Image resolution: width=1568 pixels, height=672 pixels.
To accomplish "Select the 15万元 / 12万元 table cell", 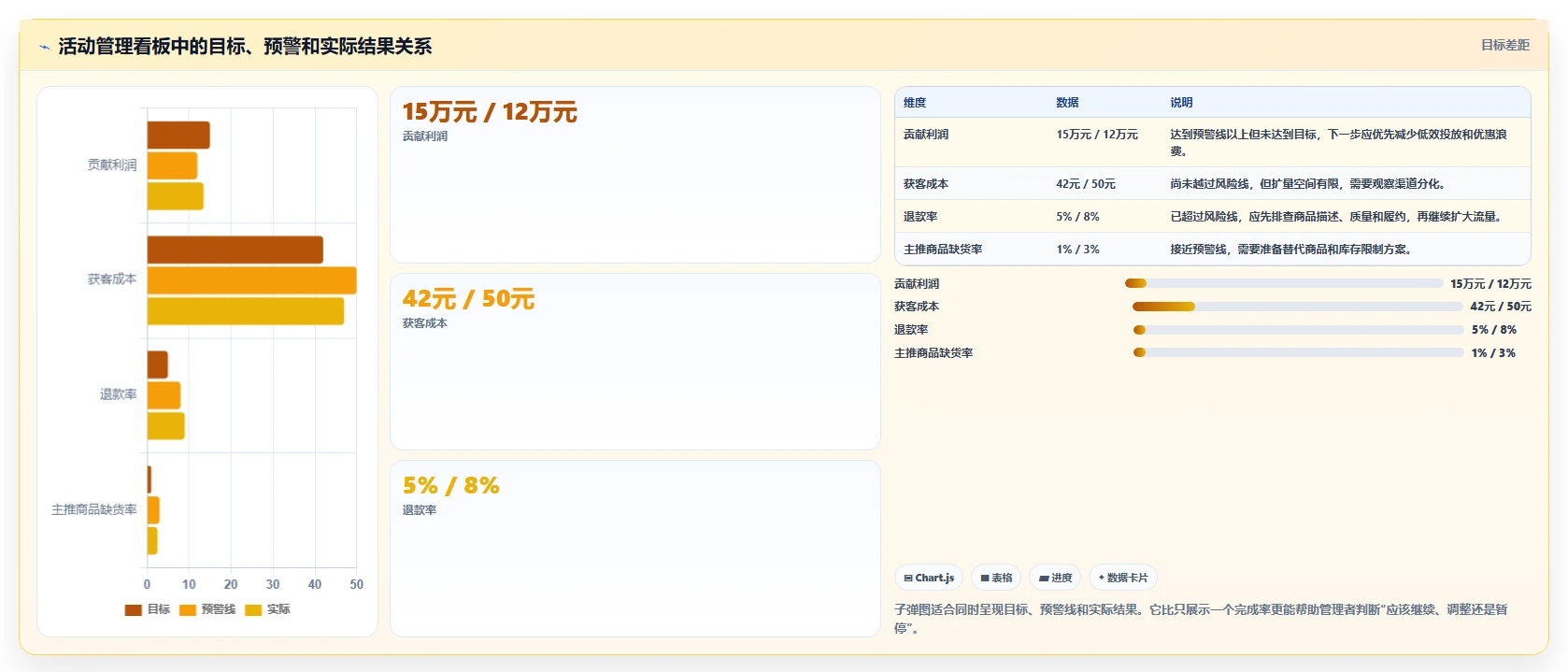I will pyautogui.click(x=1105, y=142).
